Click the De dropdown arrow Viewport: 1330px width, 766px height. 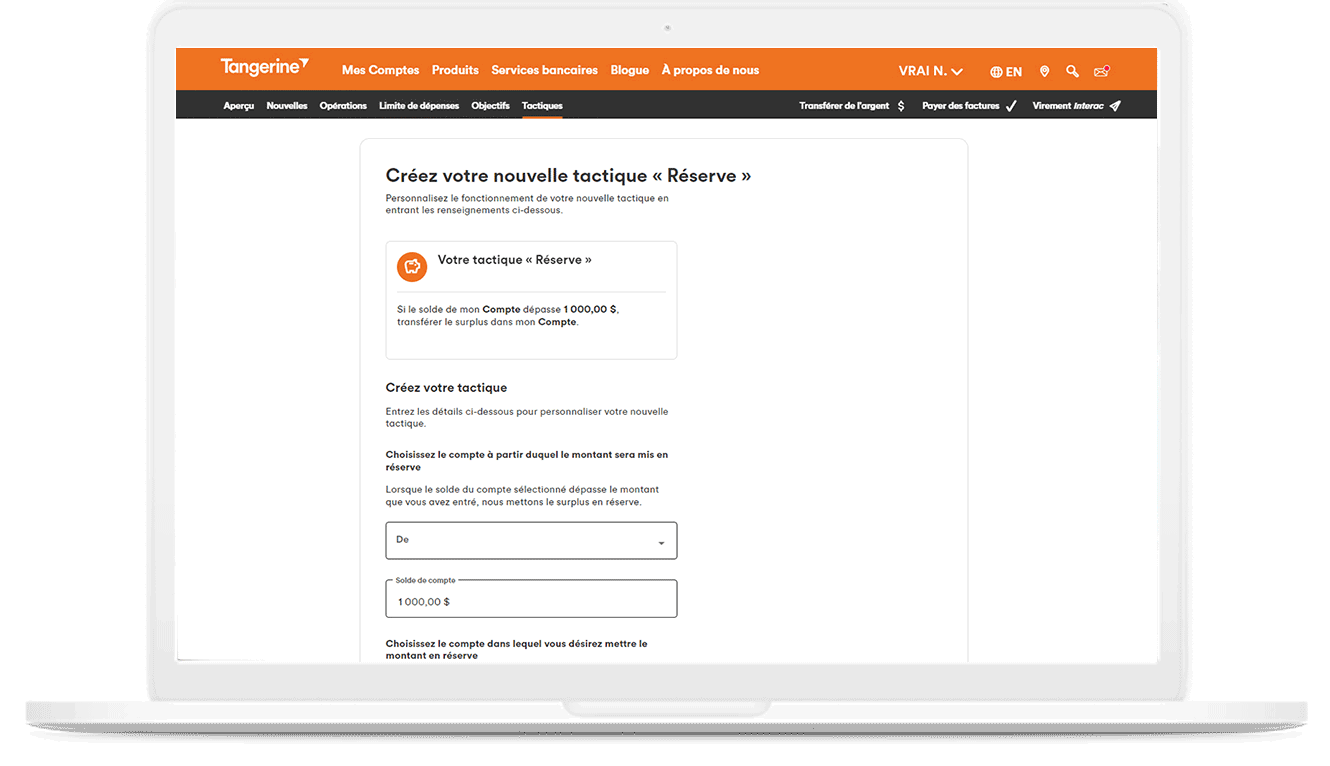click(661, 543)
